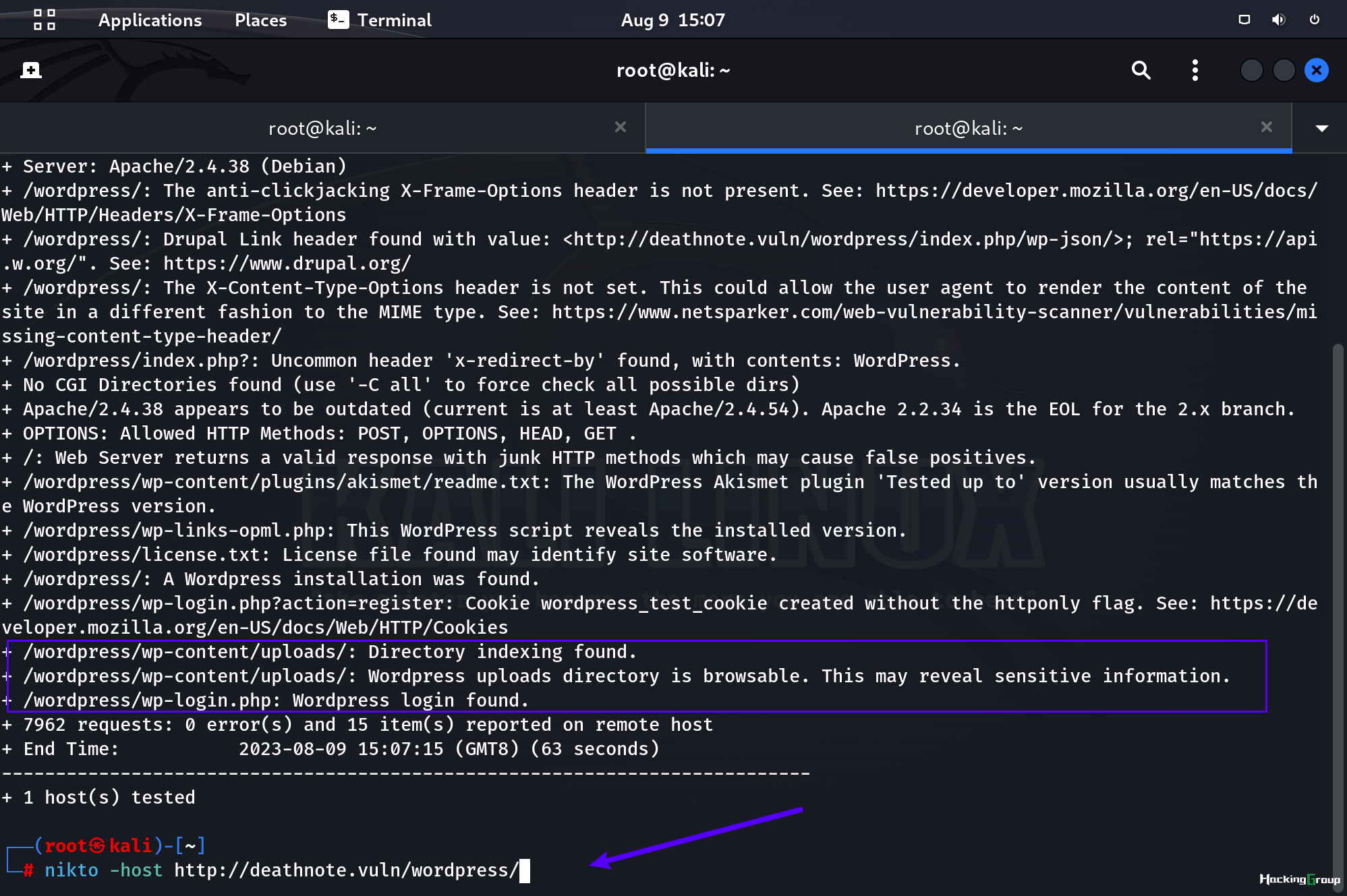Screen dimensions: 1347x896
Task: Add a new terminal tab
Action: click(x=31, y=70)
